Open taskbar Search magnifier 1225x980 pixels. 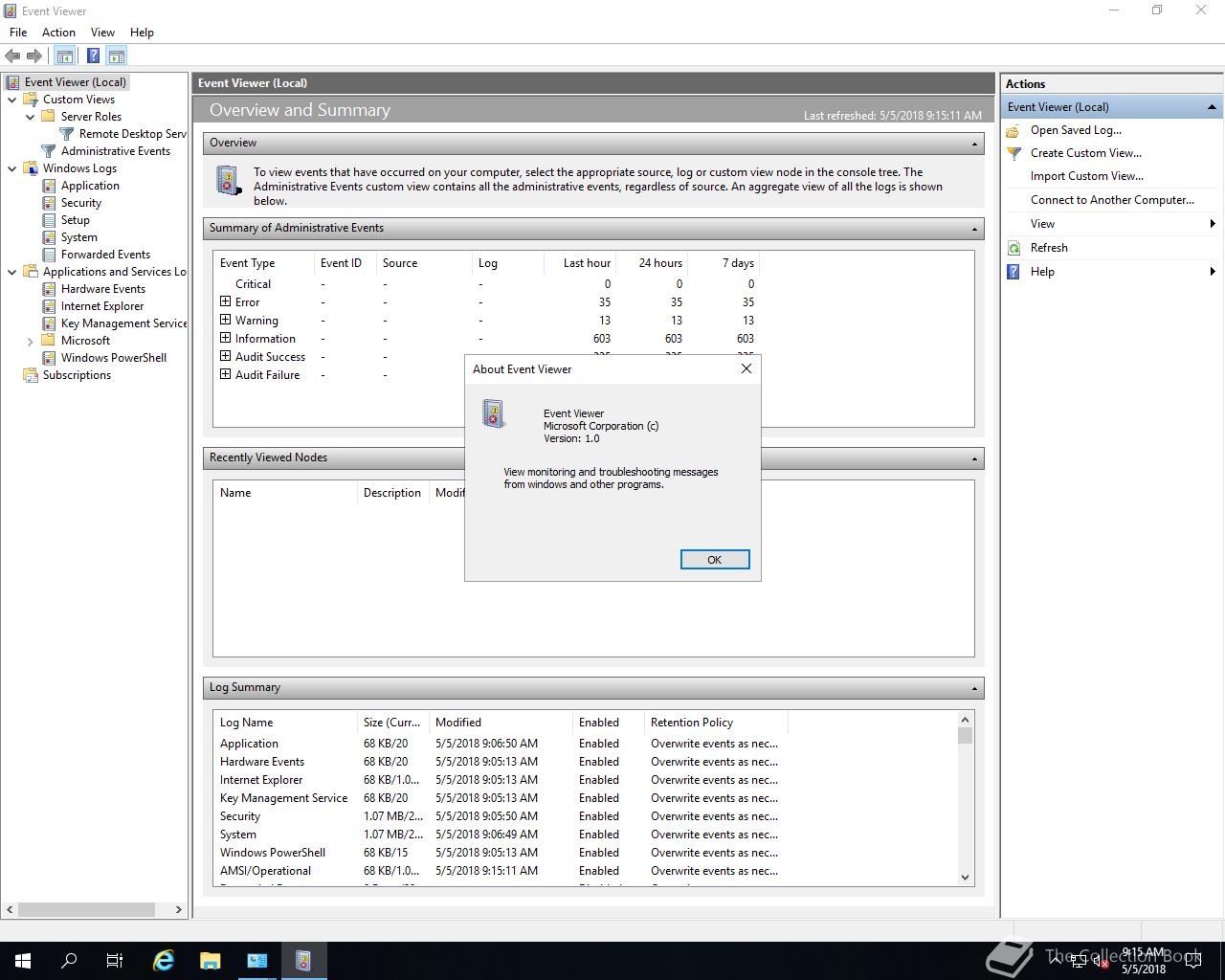click(69, 961)
